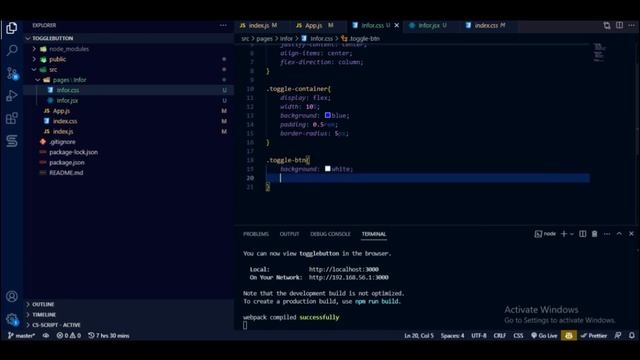The height and width of the screenshot is (360, 640).
Task: Open README.md in the explorer
Action: (130, 173)
